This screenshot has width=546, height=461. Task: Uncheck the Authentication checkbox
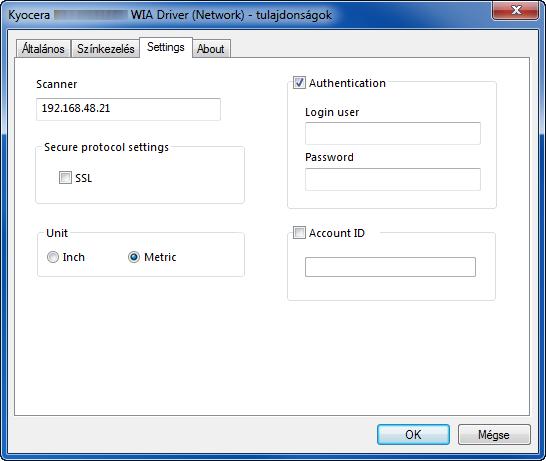click(299, 83)
